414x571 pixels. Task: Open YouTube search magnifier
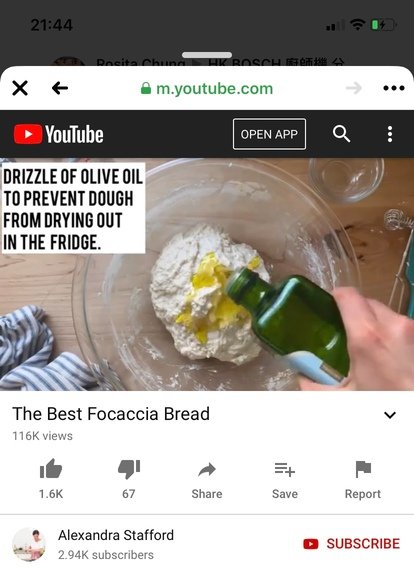tap(341, 134)
